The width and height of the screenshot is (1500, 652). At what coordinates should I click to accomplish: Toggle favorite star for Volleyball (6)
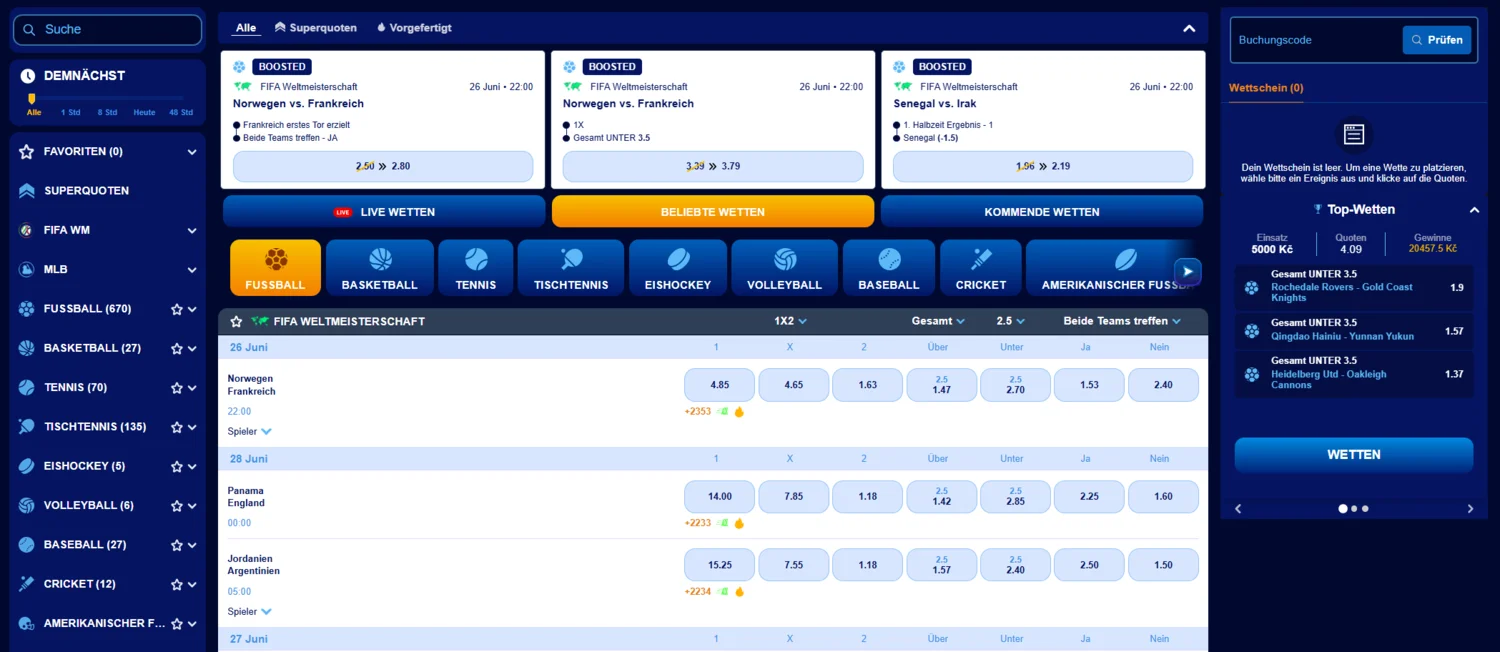point(177,506)
